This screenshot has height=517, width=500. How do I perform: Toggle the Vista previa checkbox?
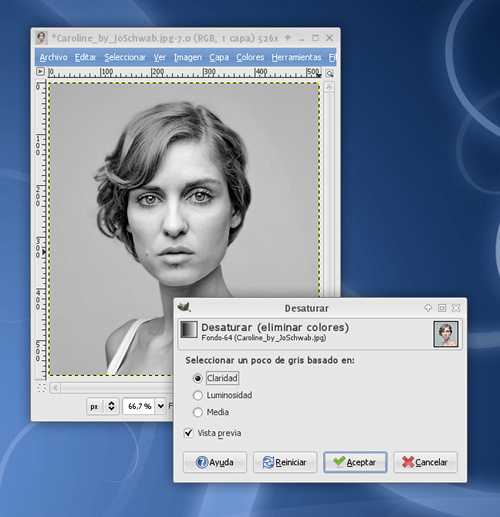click(189, 433)
